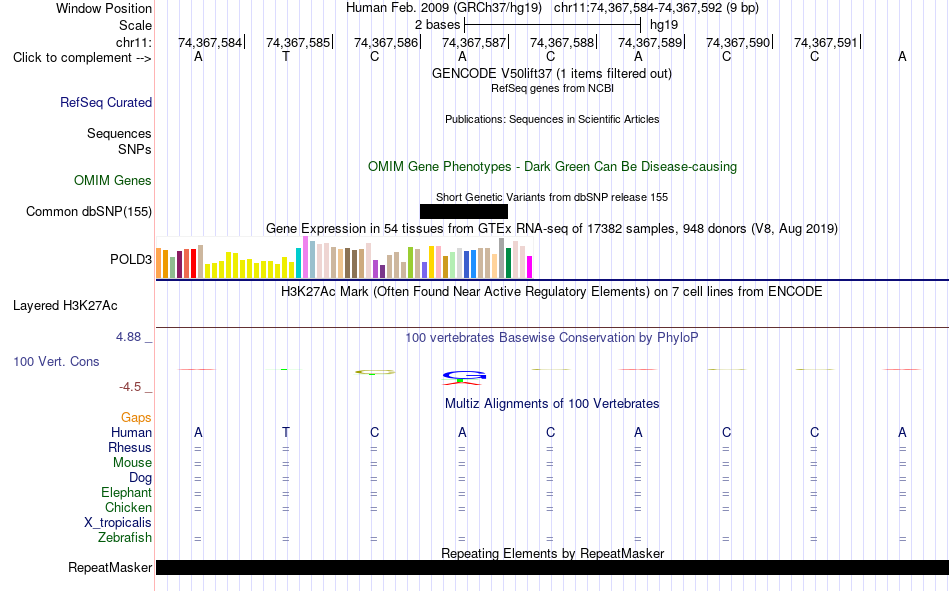
Task: Click the SNPs track label
Action: [x=135, y=149]
